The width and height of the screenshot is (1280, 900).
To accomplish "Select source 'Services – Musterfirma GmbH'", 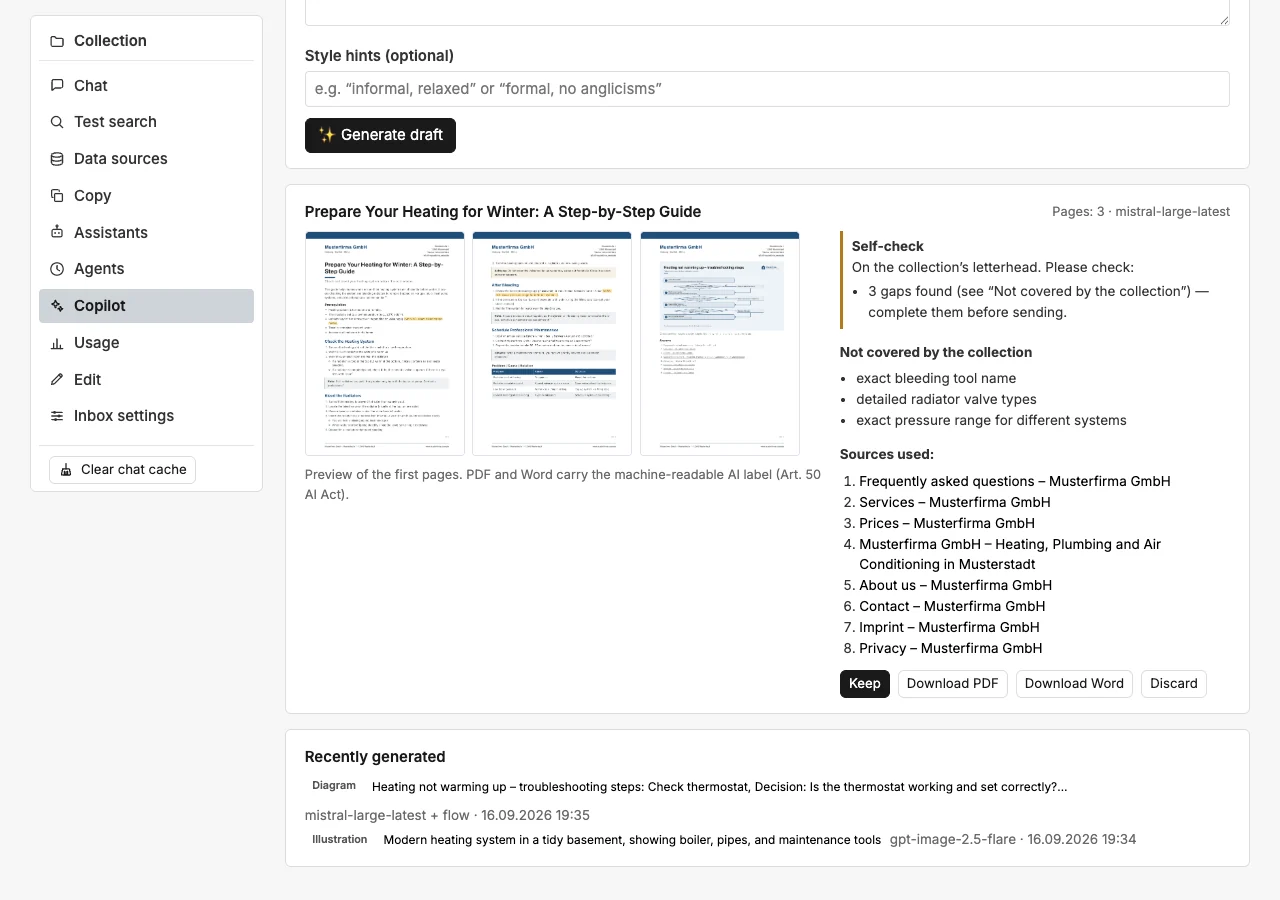I will coord(955,503).
